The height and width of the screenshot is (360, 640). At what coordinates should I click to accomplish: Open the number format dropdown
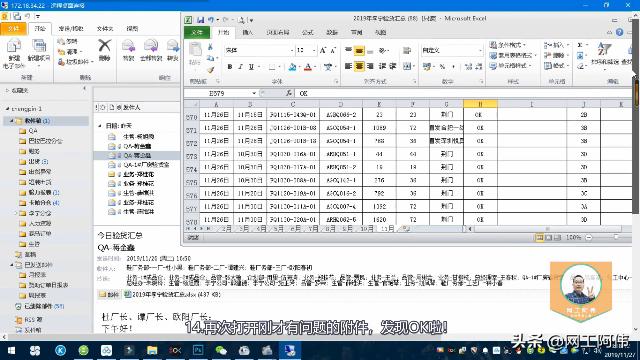(x=480, y=50)
